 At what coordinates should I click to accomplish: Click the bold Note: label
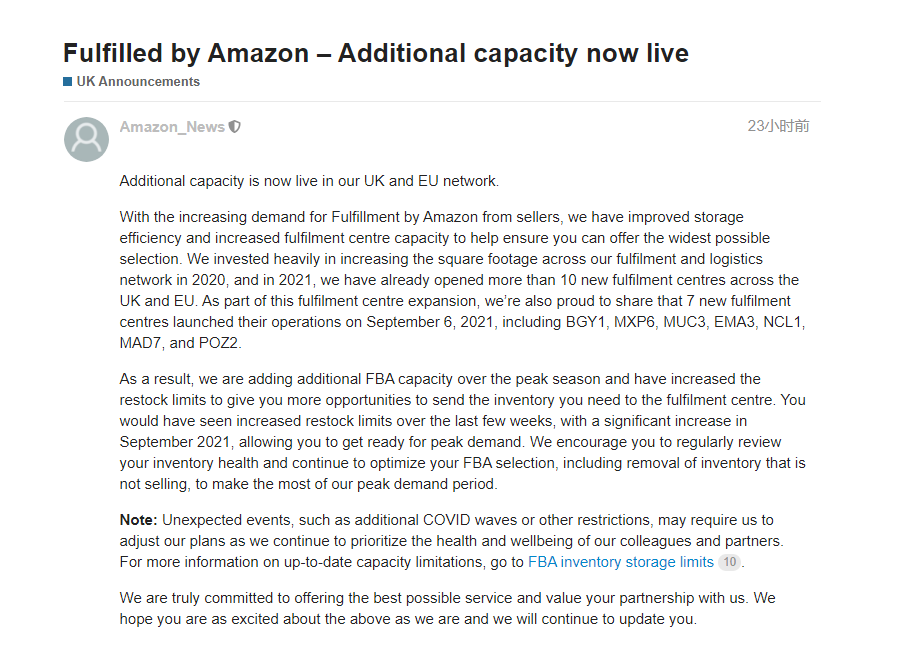tap(139, 520)
